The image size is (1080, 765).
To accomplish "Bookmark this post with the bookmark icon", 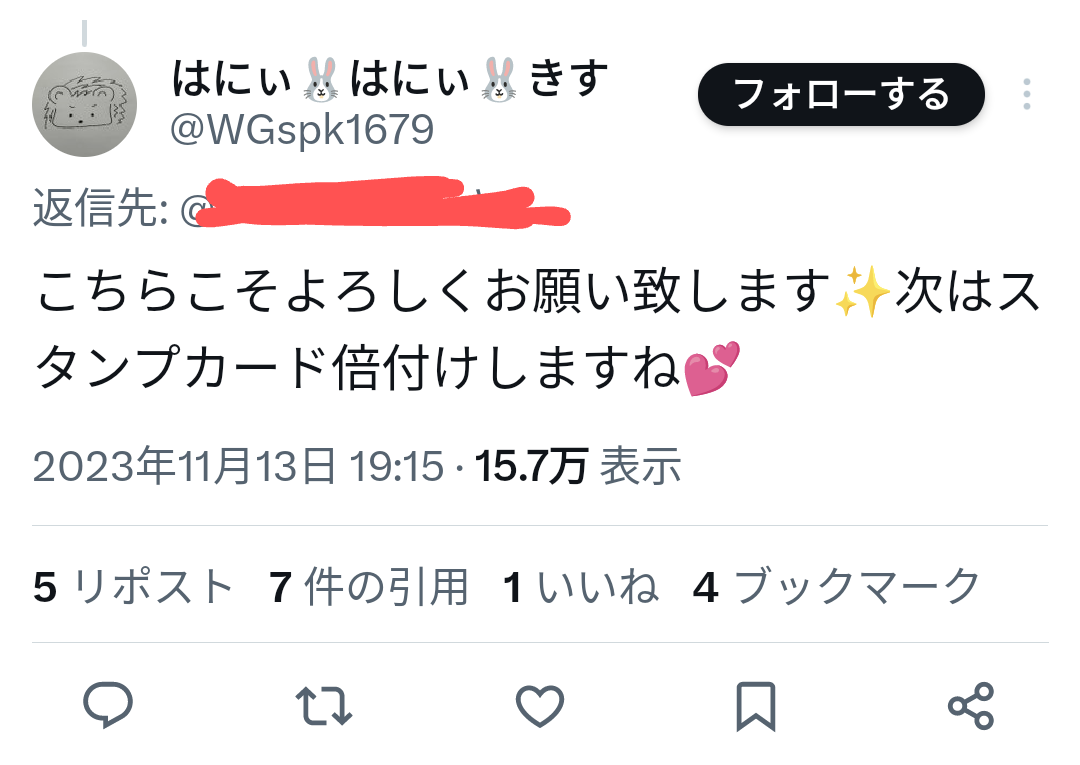I will [x=756, y=706].
